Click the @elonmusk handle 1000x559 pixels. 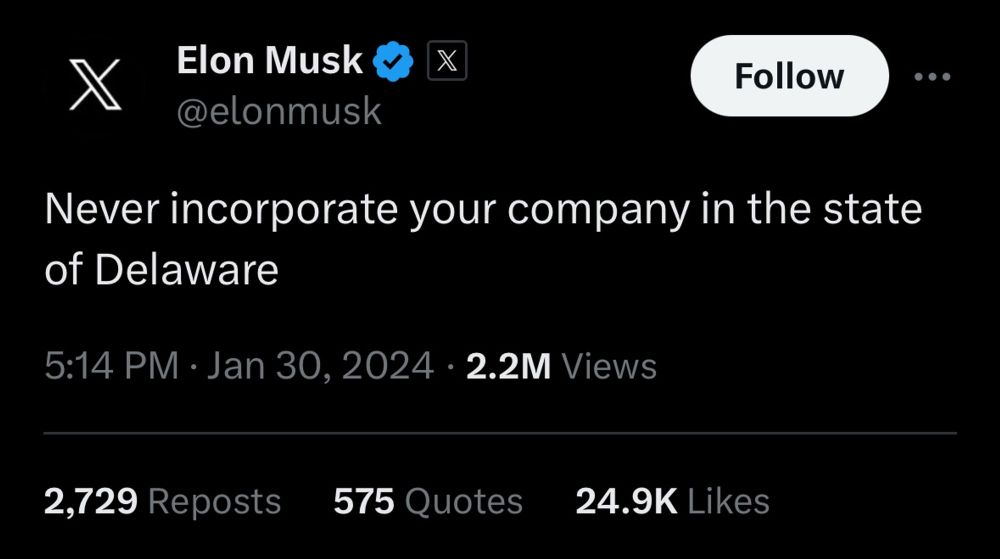pos(279,111)
